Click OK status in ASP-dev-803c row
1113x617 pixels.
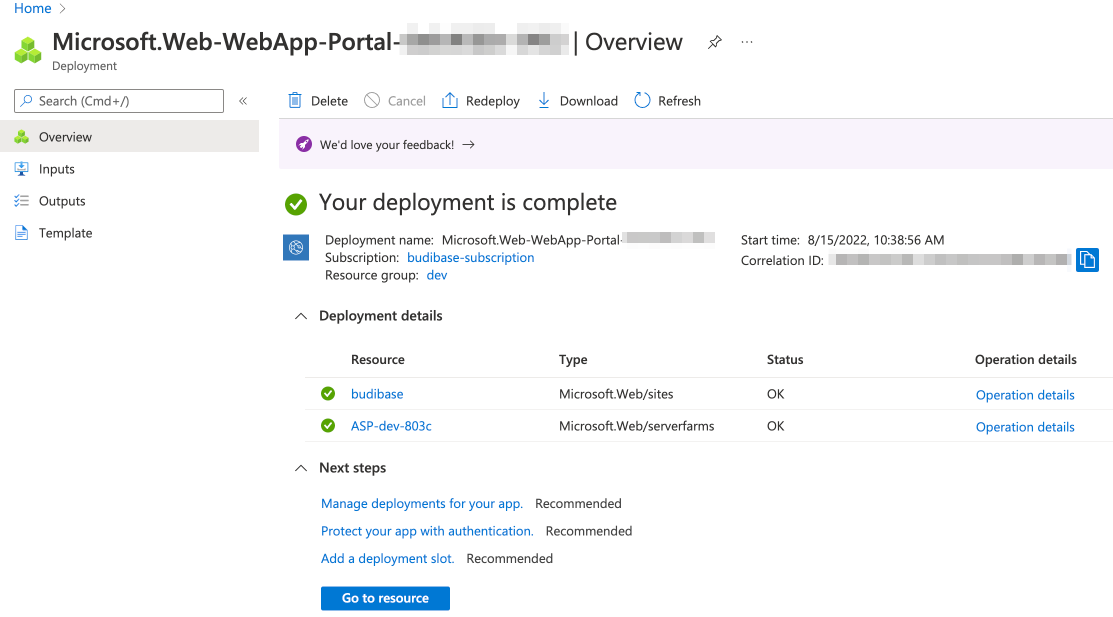pos(775,425)
